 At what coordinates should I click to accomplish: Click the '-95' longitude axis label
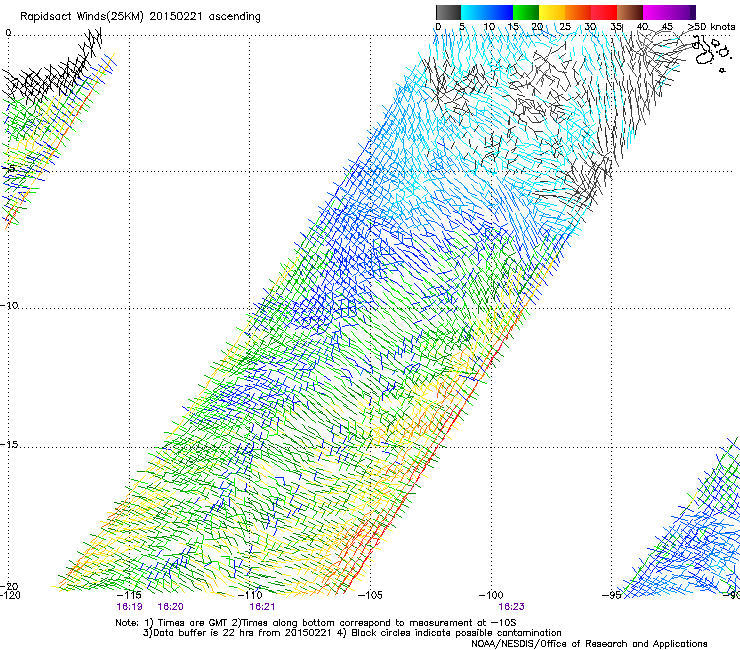[612, 595]
